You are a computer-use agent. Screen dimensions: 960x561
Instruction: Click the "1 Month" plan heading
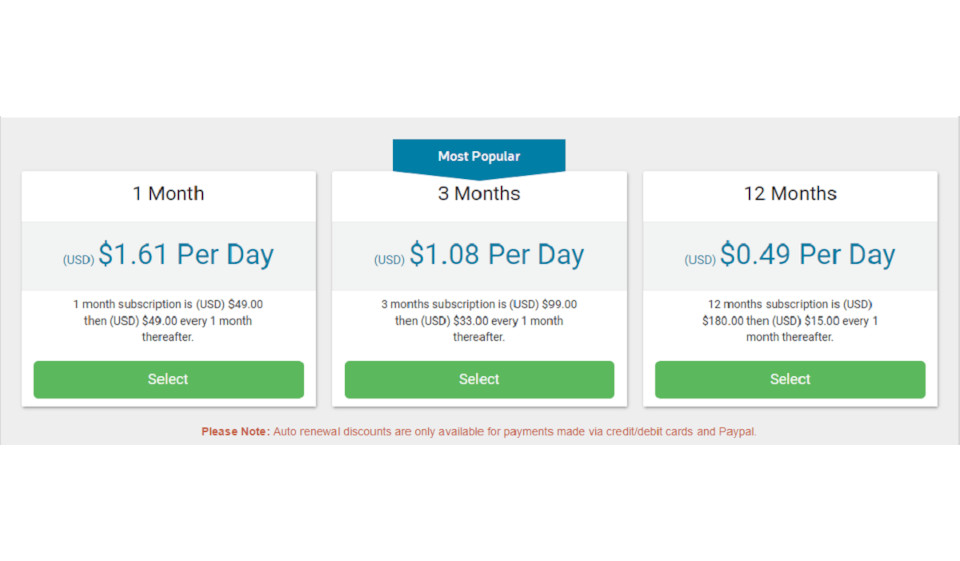pyautogui.click(x=168, y=194)
